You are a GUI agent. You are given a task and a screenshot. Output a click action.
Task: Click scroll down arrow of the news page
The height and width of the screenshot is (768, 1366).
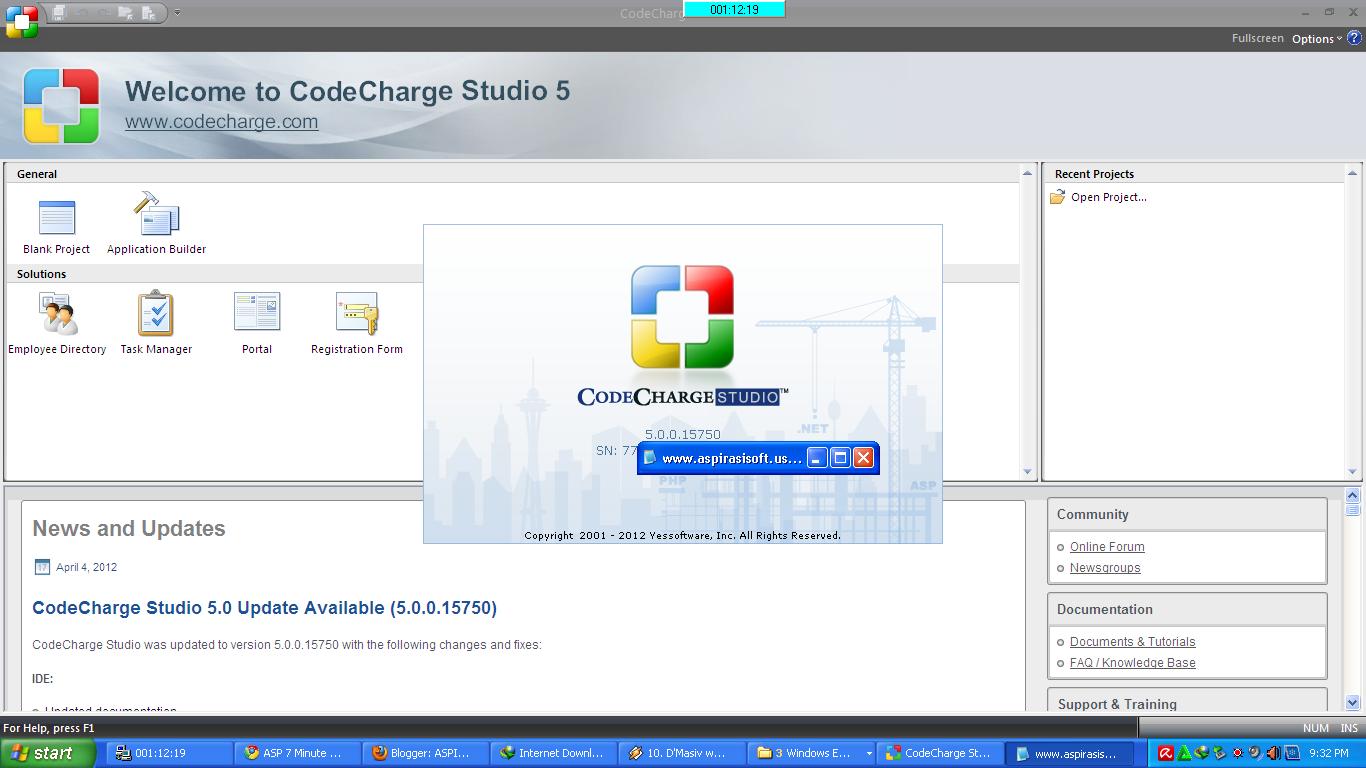(x=1353, y=703)
